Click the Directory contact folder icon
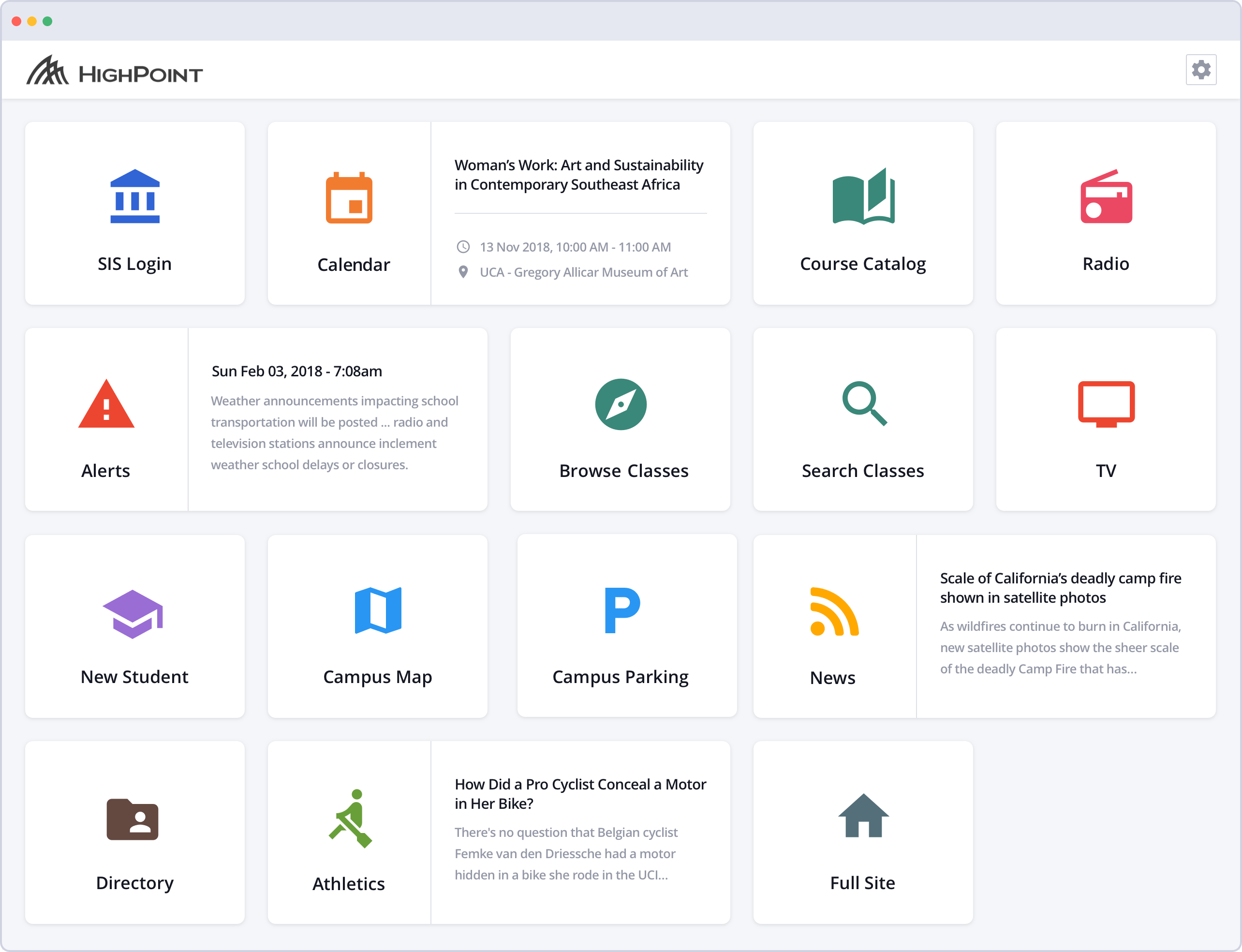The width and height of the screenshot is (1242, 952). point(133,819)
